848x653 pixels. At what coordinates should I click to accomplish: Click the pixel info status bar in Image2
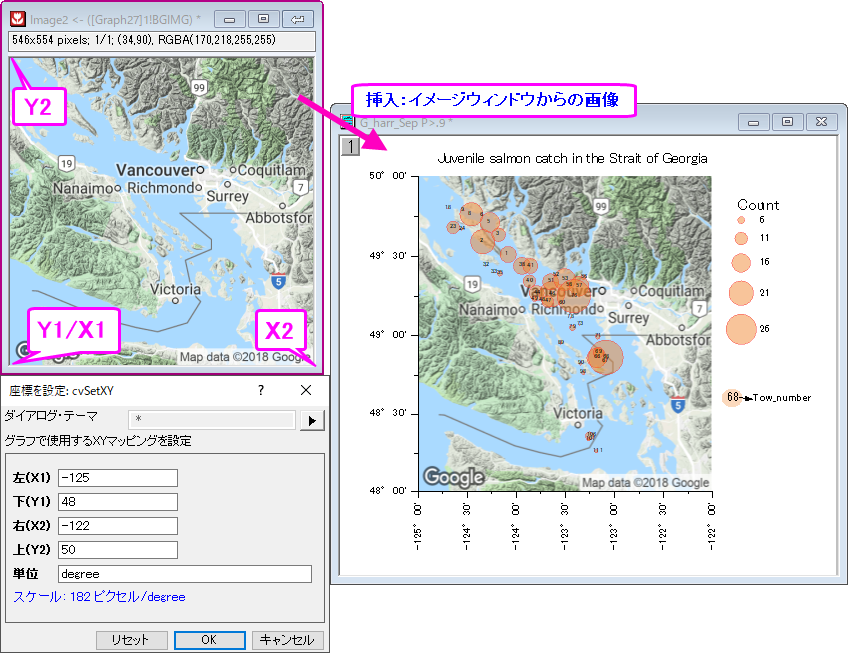tap(162, 41)
